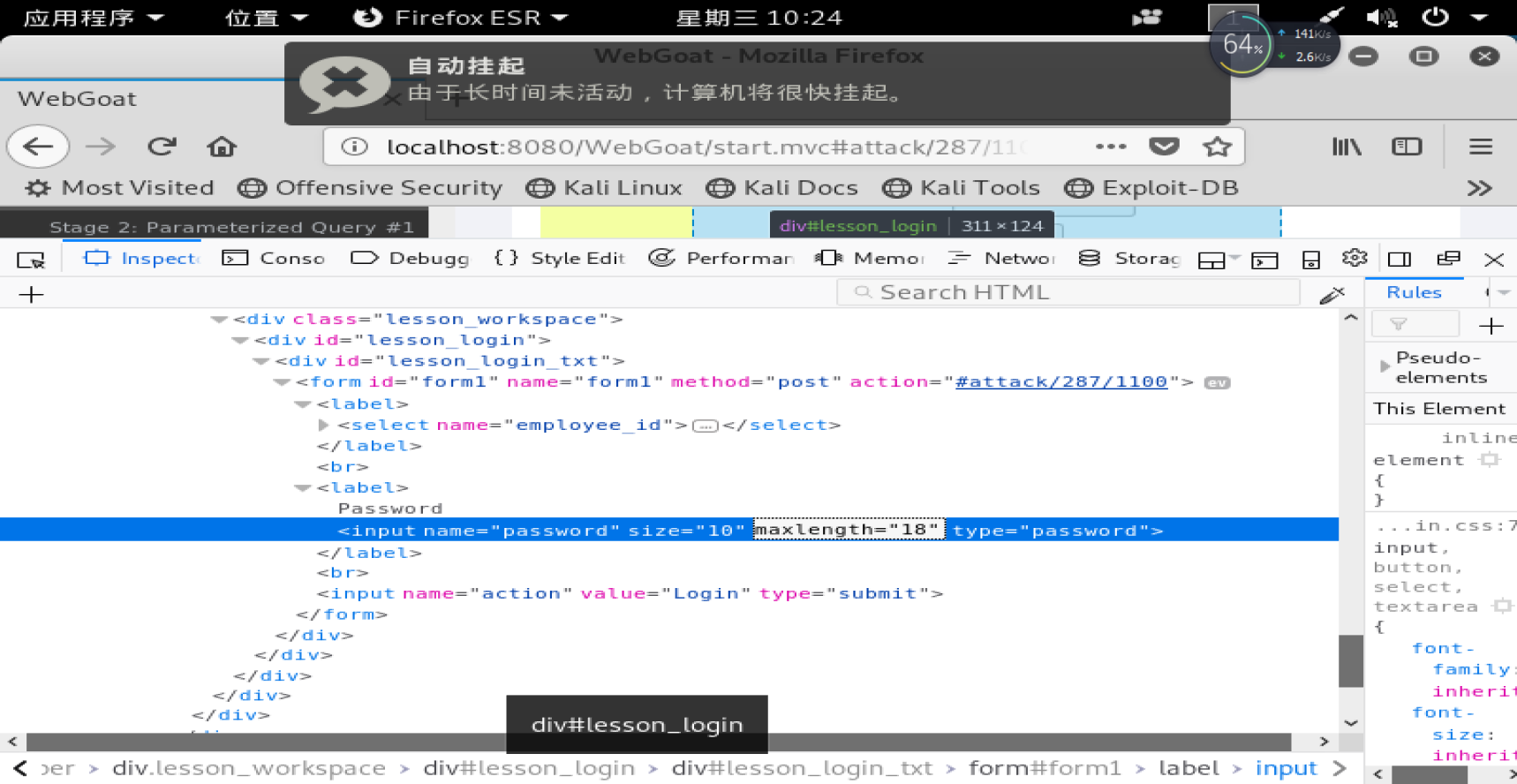1517x784 pixels.
Task: Open the Most Visited bookmark
Action: 120,188
